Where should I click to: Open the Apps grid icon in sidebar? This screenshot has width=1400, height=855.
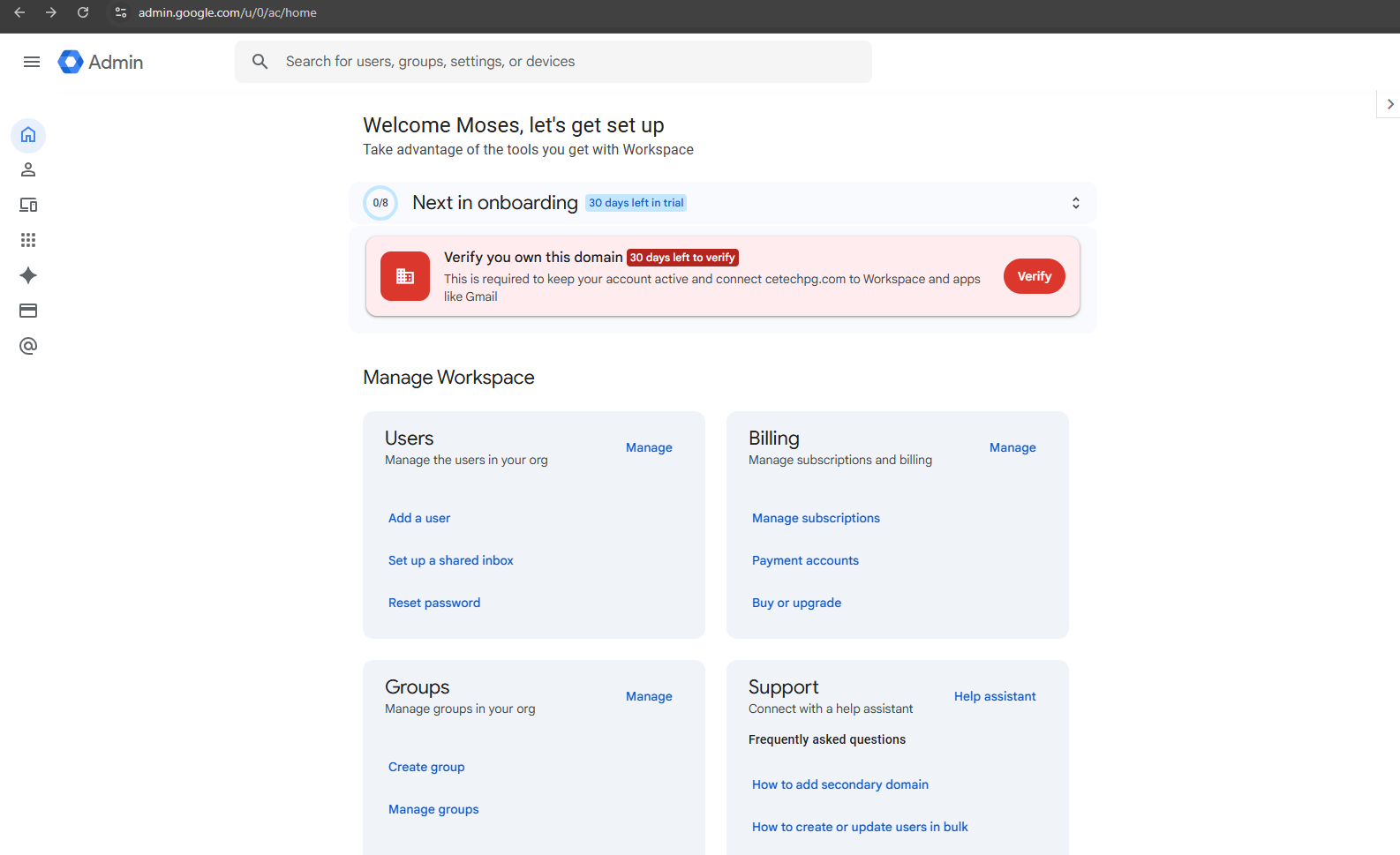(x=28, y=240)
